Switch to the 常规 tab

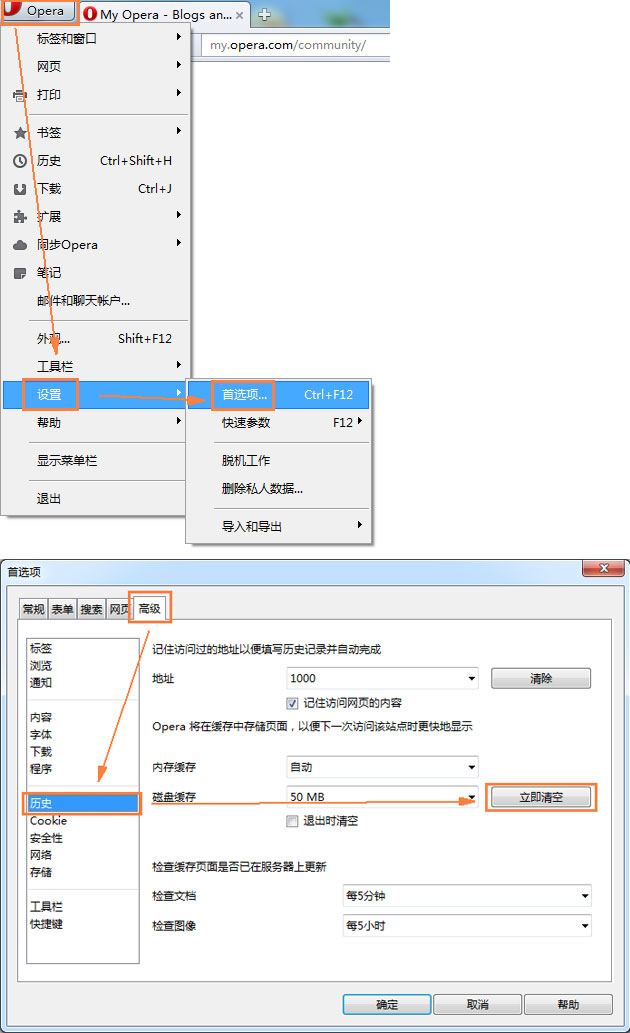(34, 609)
